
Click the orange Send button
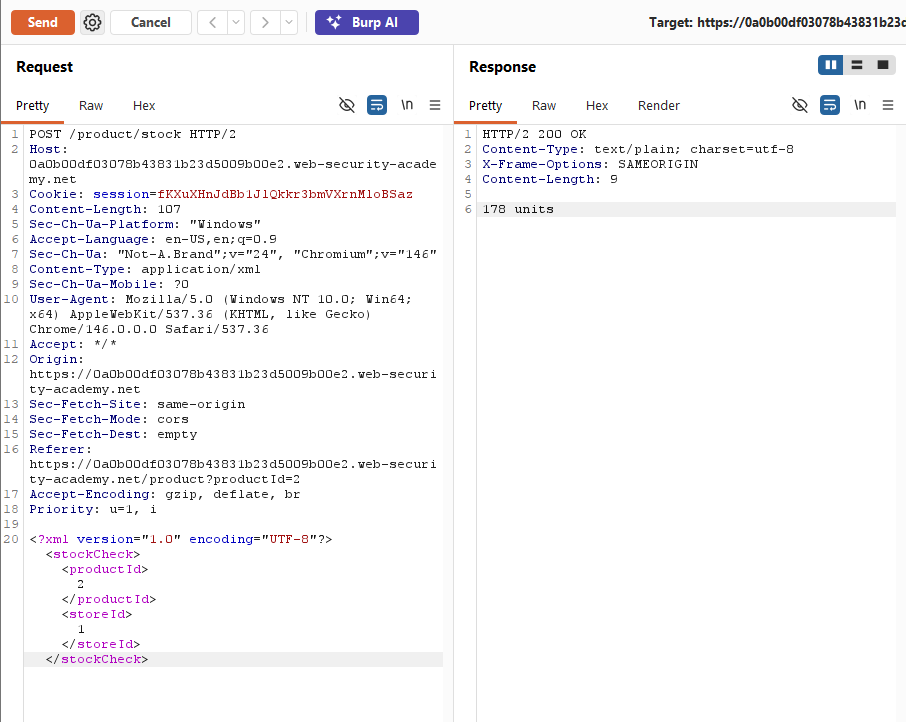[x=43, y=23]
